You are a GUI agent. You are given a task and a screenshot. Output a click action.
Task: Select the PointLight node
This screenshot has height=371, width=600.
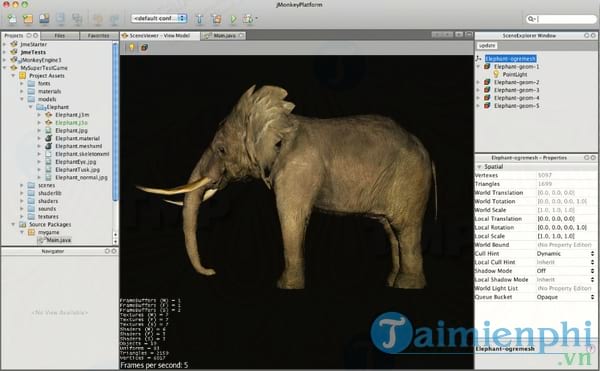514,75
